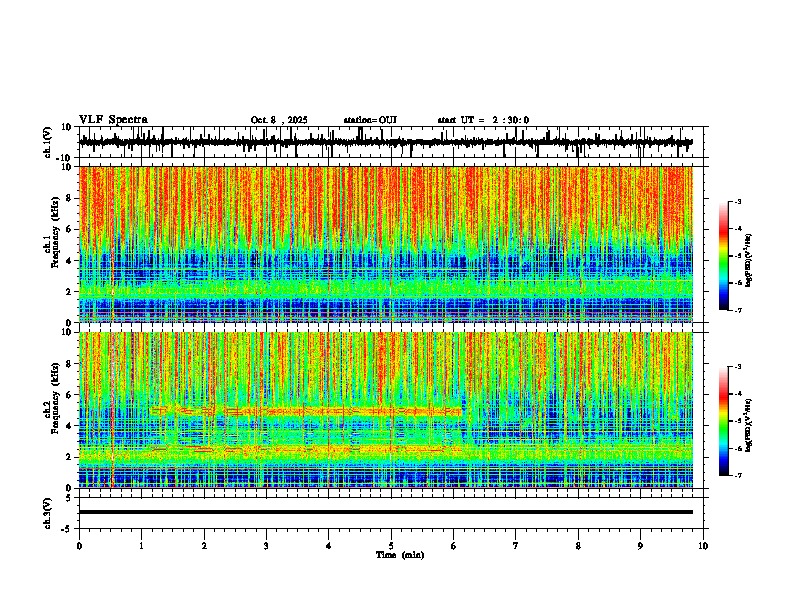Click the "-3" label on ch.1 color scale
This screenshot has height=612, width=792.
[737, 201]
